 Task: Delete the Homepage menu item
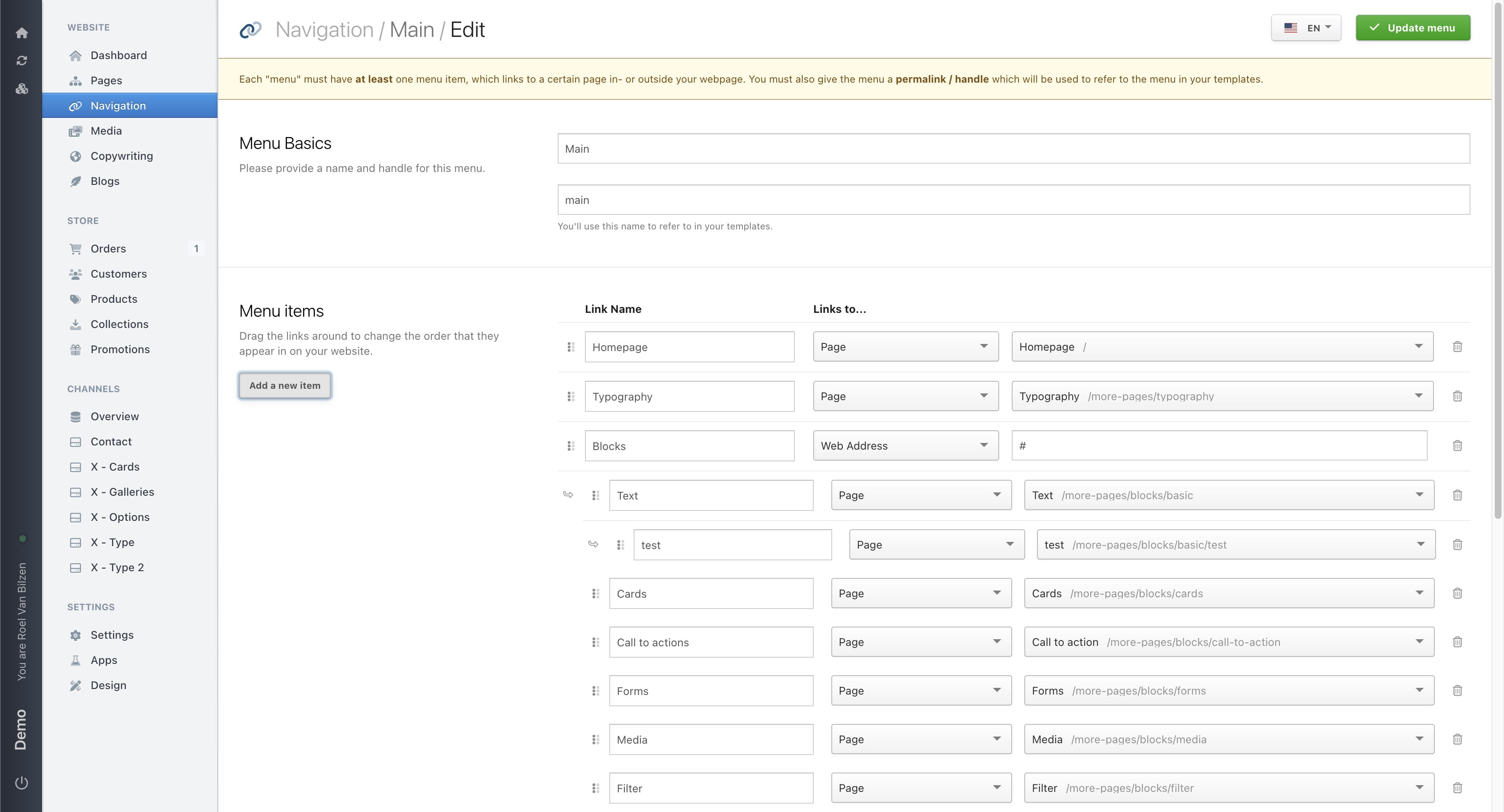(1458, 346)
